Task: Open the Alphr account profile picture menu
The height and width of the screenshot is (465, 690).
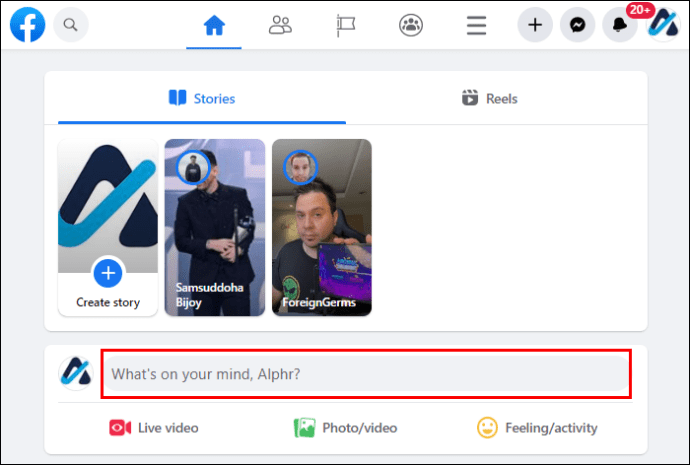Action: pos(663,25)
